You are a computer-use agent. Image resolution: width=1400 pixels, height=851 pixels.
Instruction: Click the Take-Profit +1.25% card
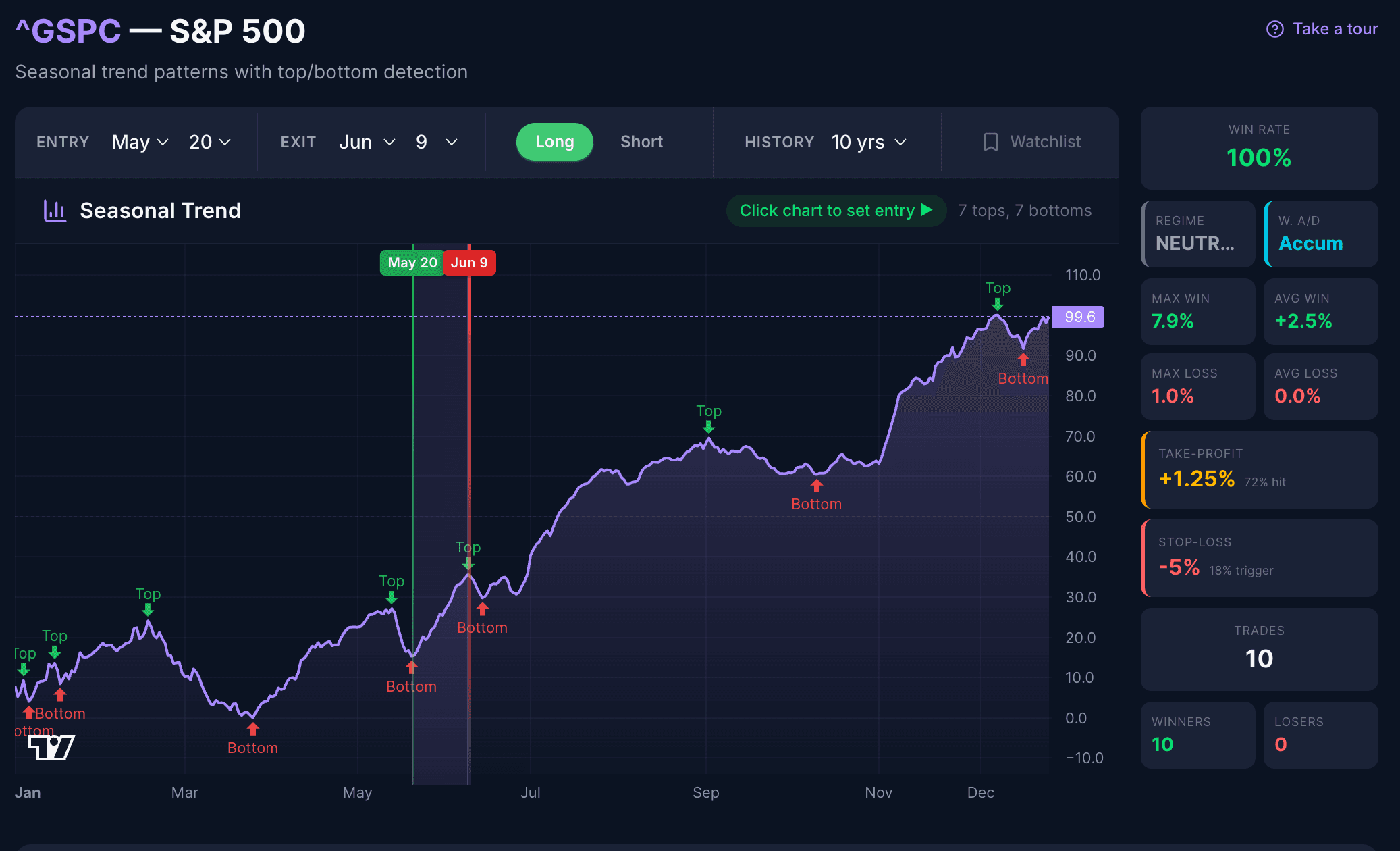pyautogui.click(x=1259, y=469)
